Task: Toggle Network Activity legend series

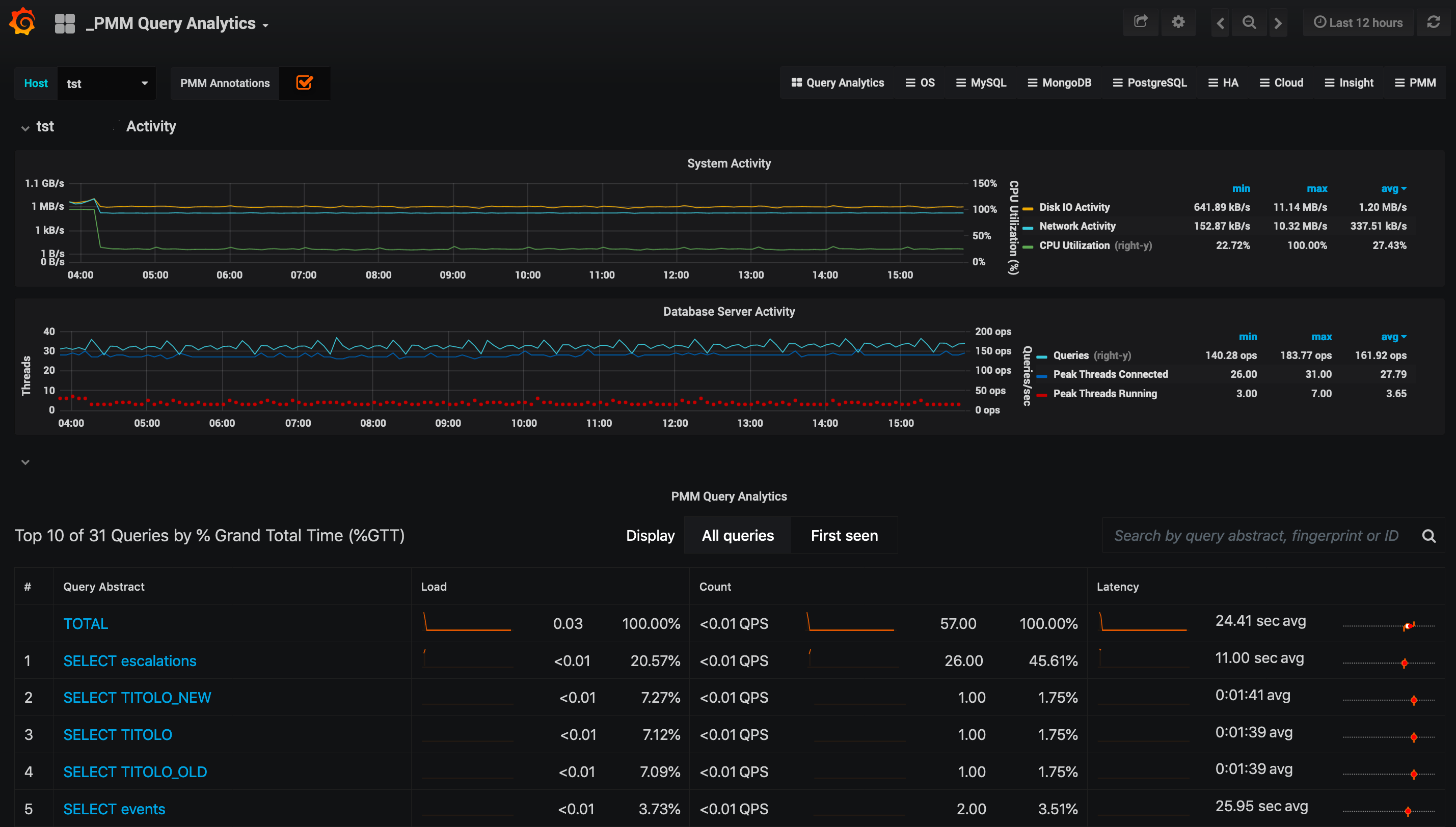Action: 1077,226
